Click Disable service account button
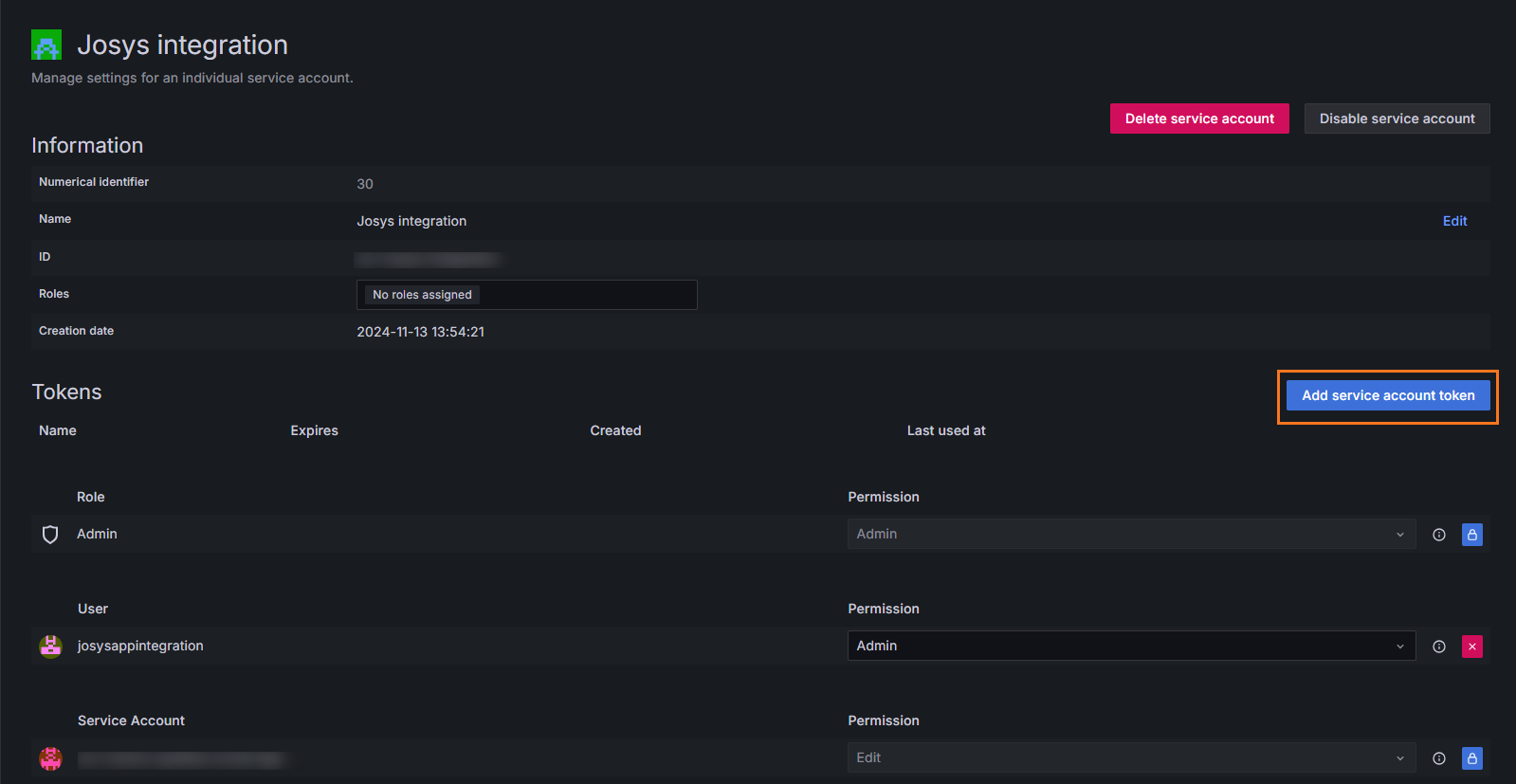 [1397, 119]
